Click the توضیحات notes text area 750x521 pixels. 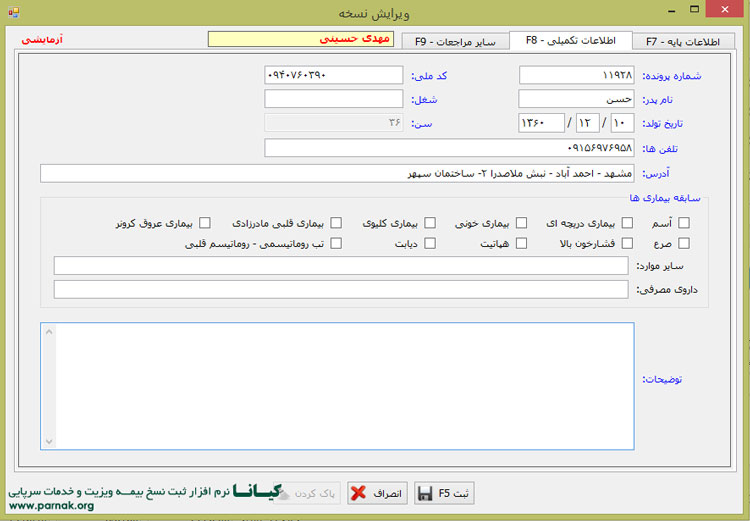[x=337, y=385]
